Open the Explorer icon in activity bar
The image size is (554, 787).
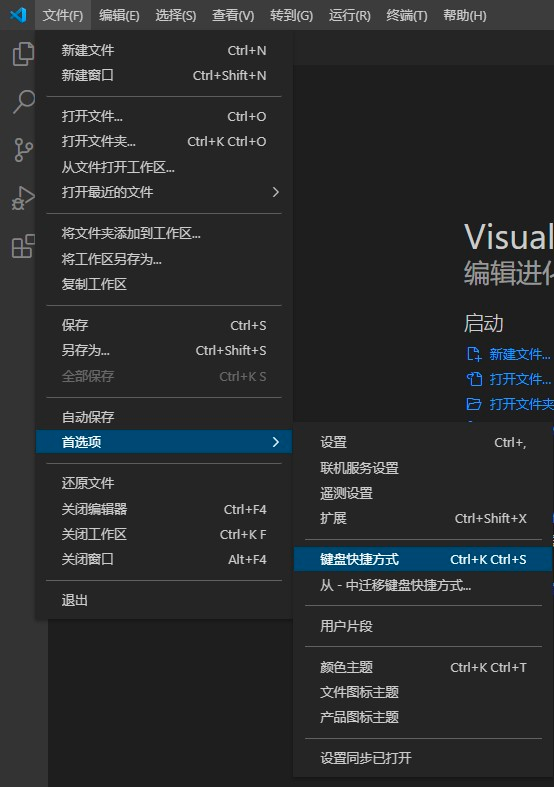click(x=23, y=54)
